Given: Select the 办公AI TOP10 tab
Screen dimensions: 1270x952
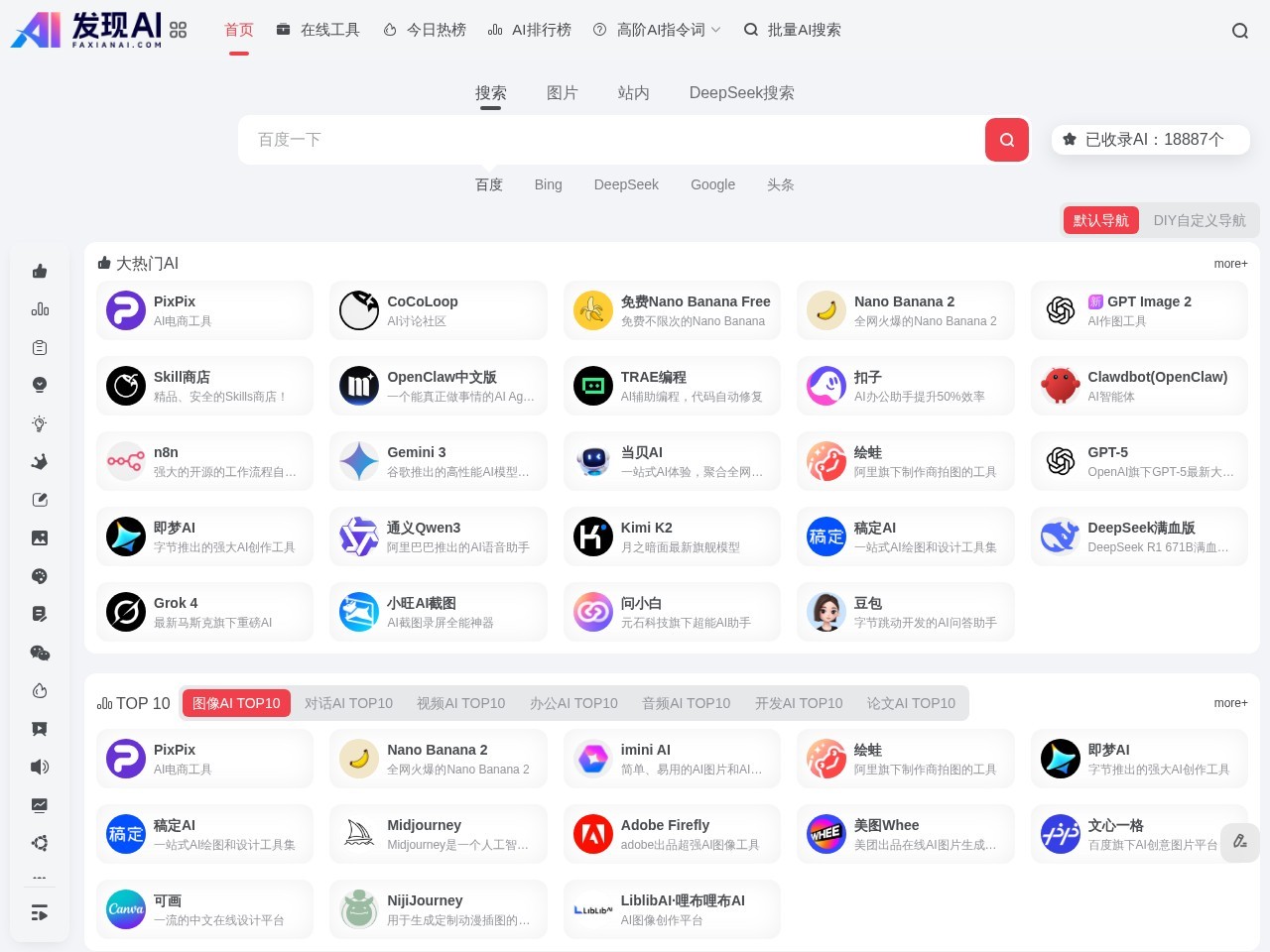Looking at the screenshot, I should tap(573, 703).
